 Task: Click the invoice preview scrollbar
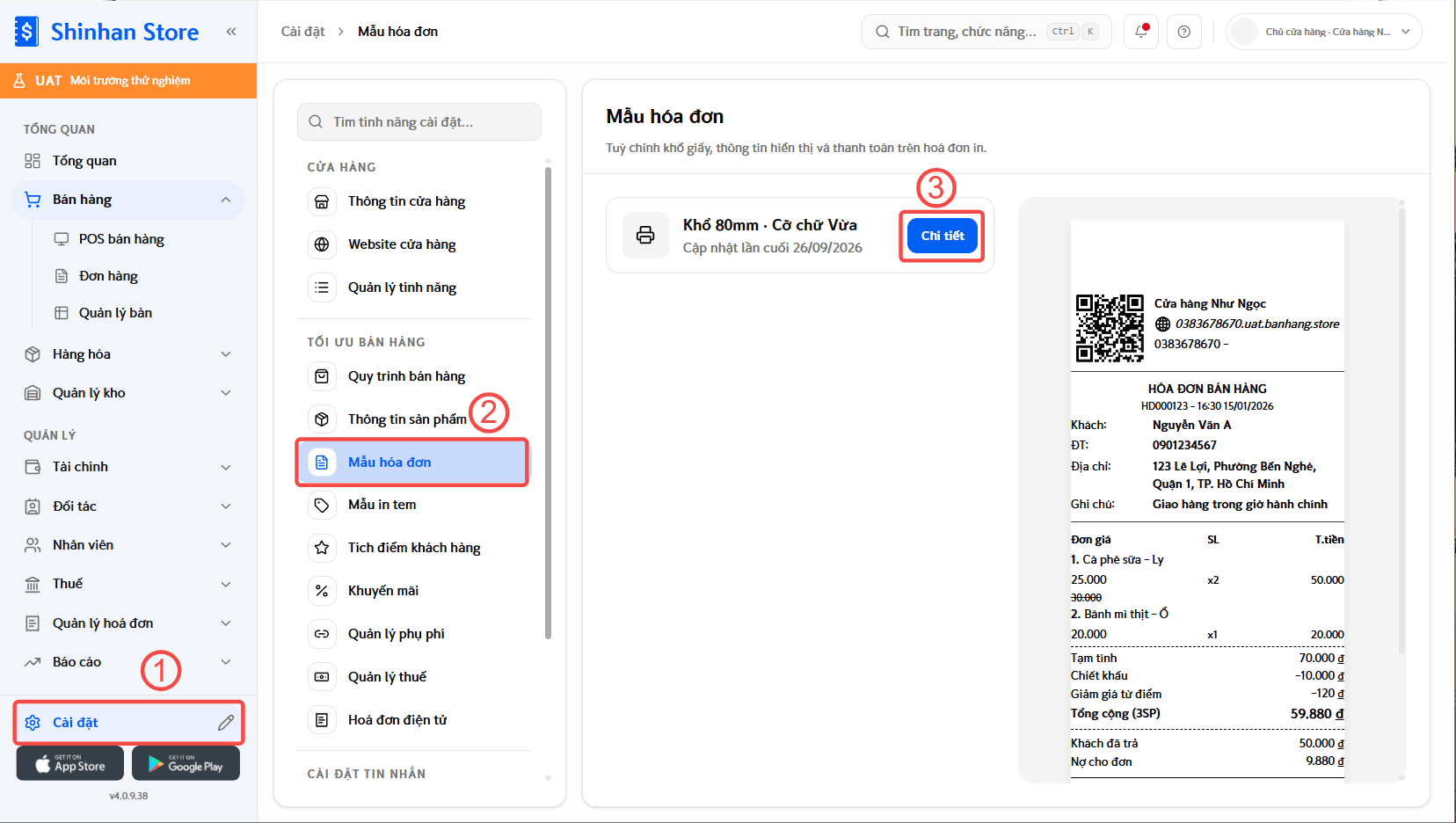1401,431
